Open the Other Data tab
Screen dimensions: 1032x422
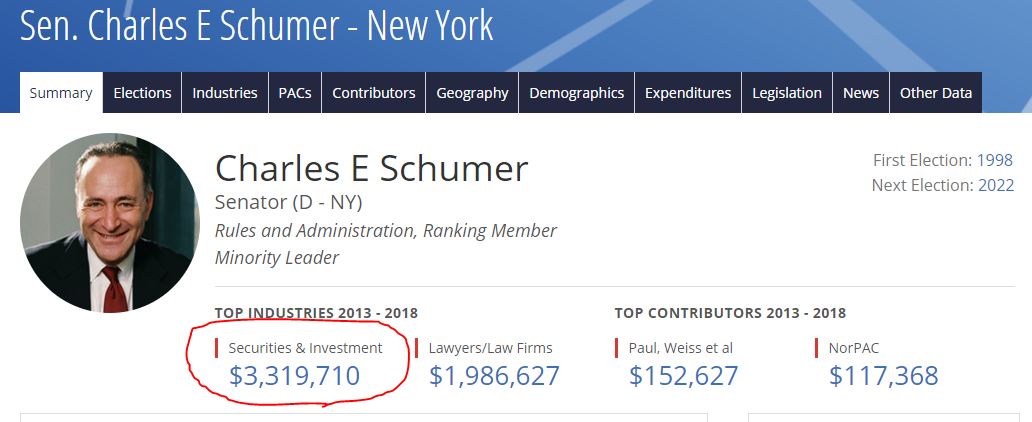coord(936,93)
